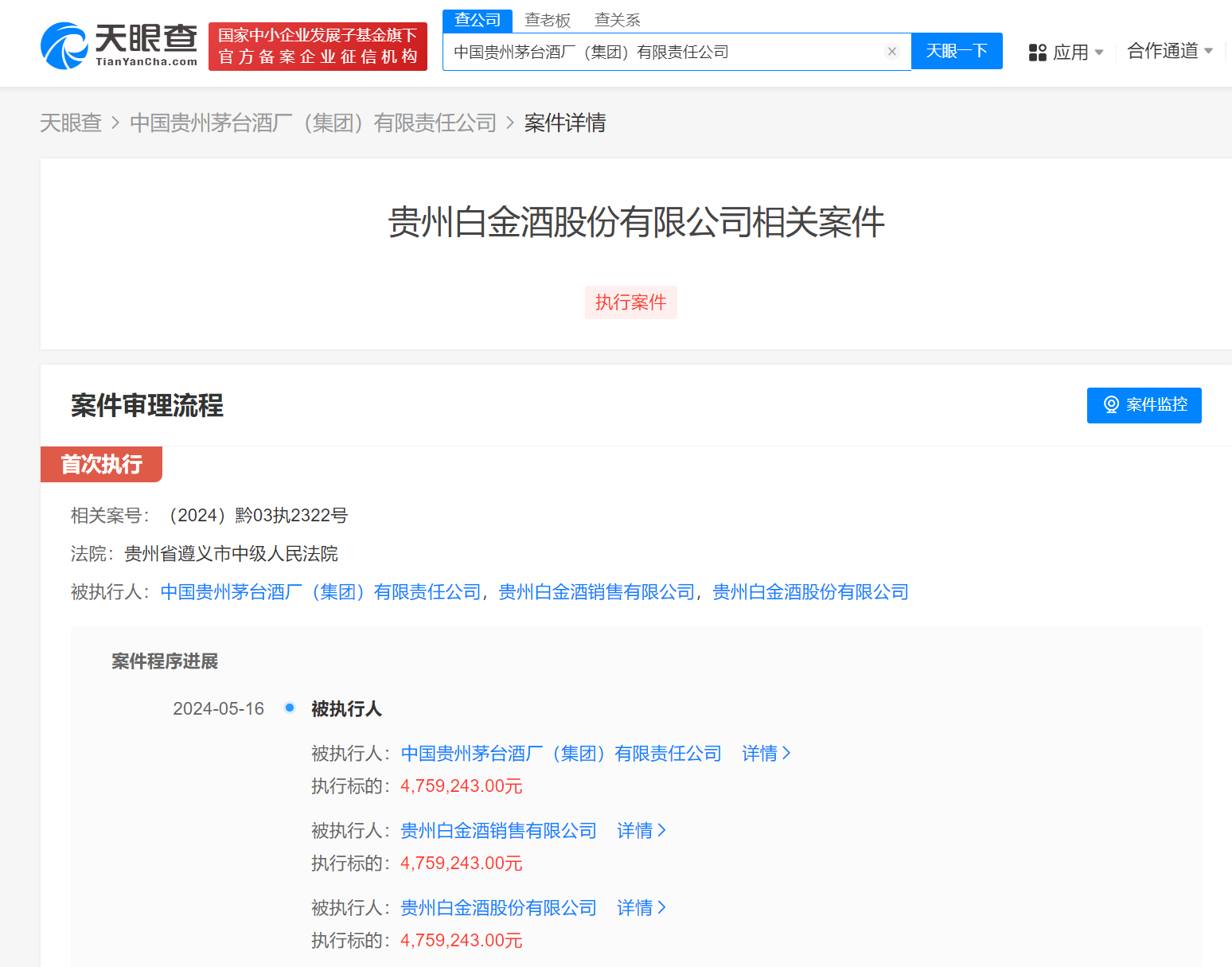This screenshot has width=1232, height=967.
Task: Click the 应用 menu label
Action: pos(1070,53)
